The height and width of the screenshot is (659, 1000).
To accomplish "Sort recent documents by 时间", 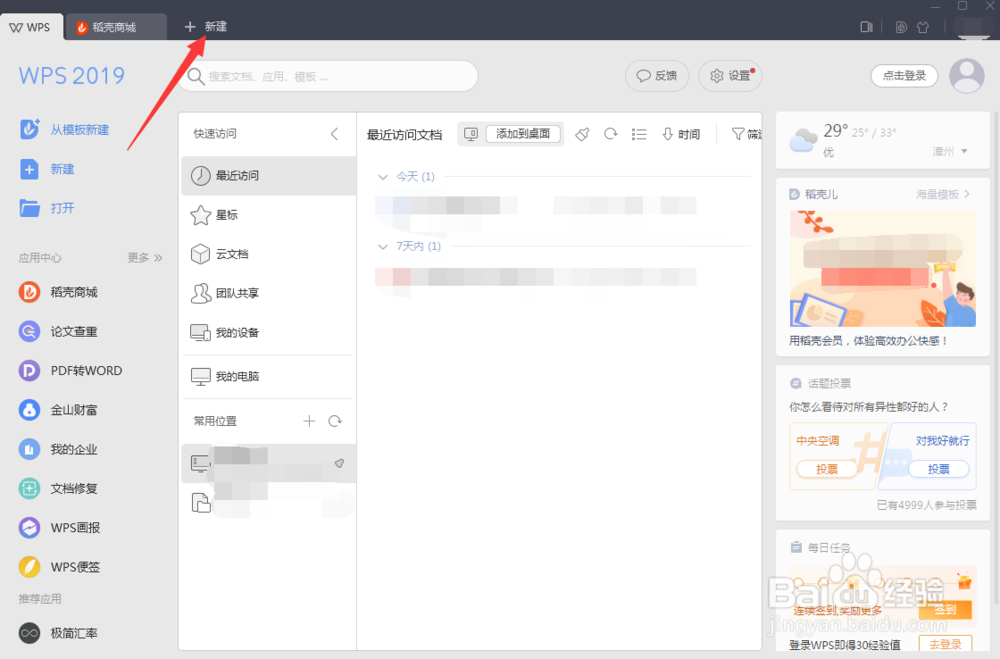I will 681,134.
